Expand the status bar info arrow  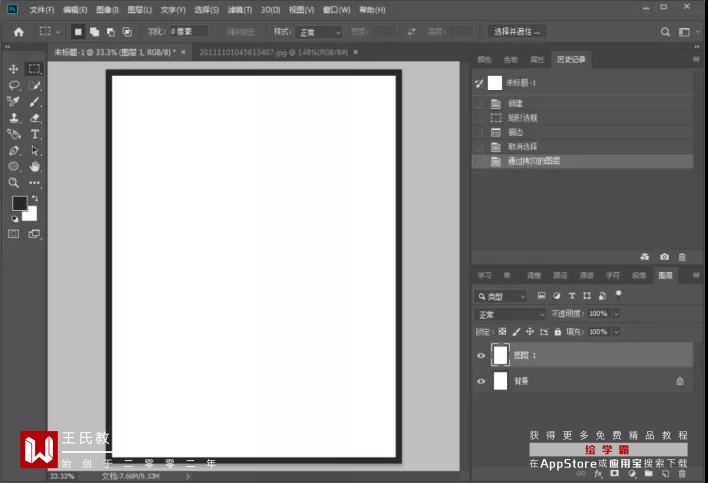pyautogui.click(x=188, y=476)
